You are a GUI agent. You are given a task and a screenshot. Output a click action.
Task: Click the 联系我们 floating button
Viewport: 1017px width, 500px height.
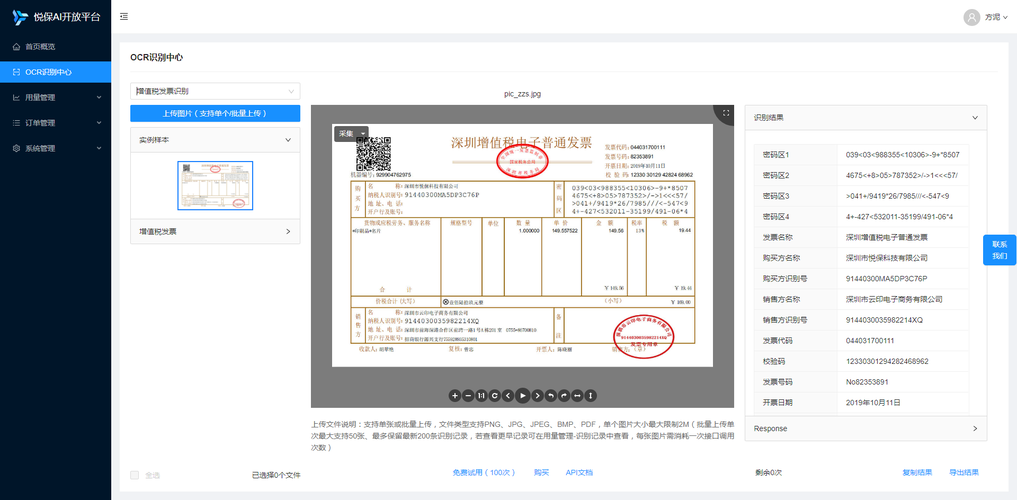(999, 250)
